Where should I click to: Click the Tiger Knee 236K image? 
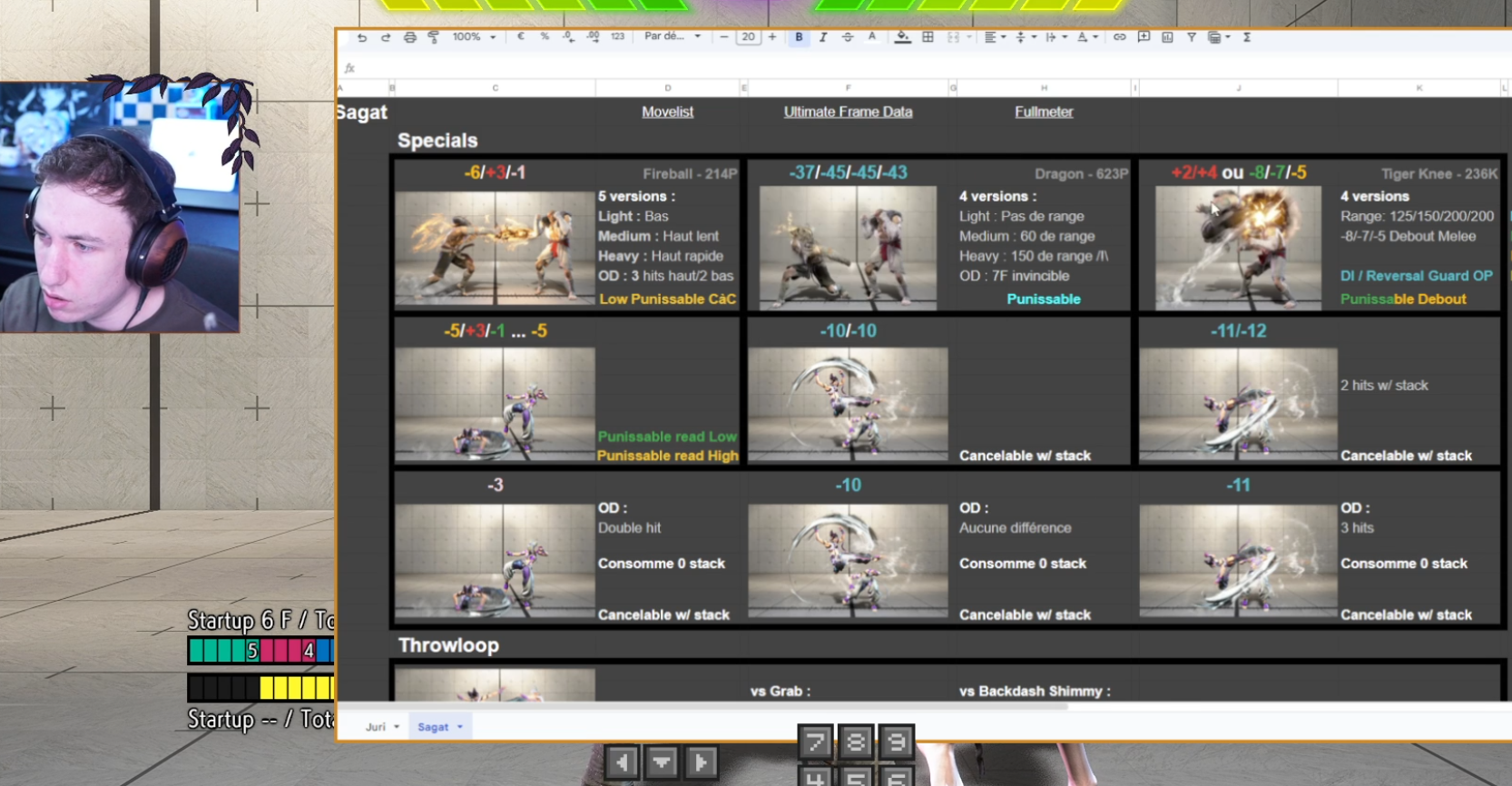pyautogui.click(x=1238, y=248)
